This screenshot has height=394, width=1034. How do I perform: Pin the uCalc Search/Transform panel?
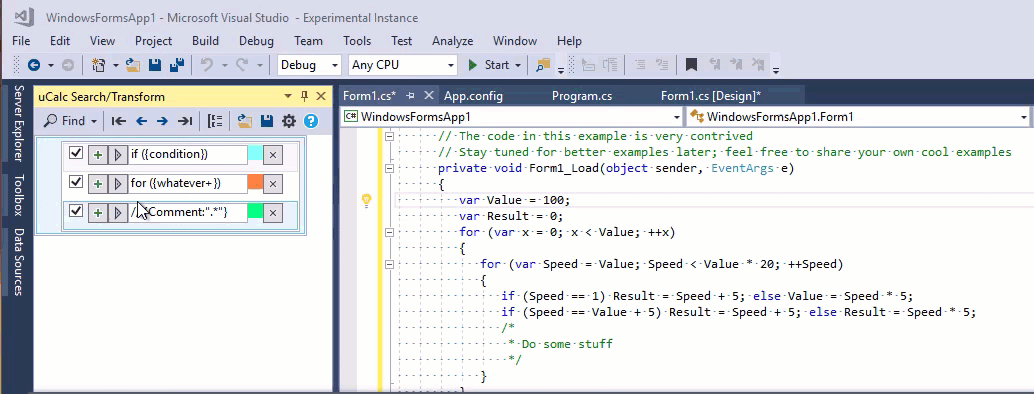pos(305,96)
